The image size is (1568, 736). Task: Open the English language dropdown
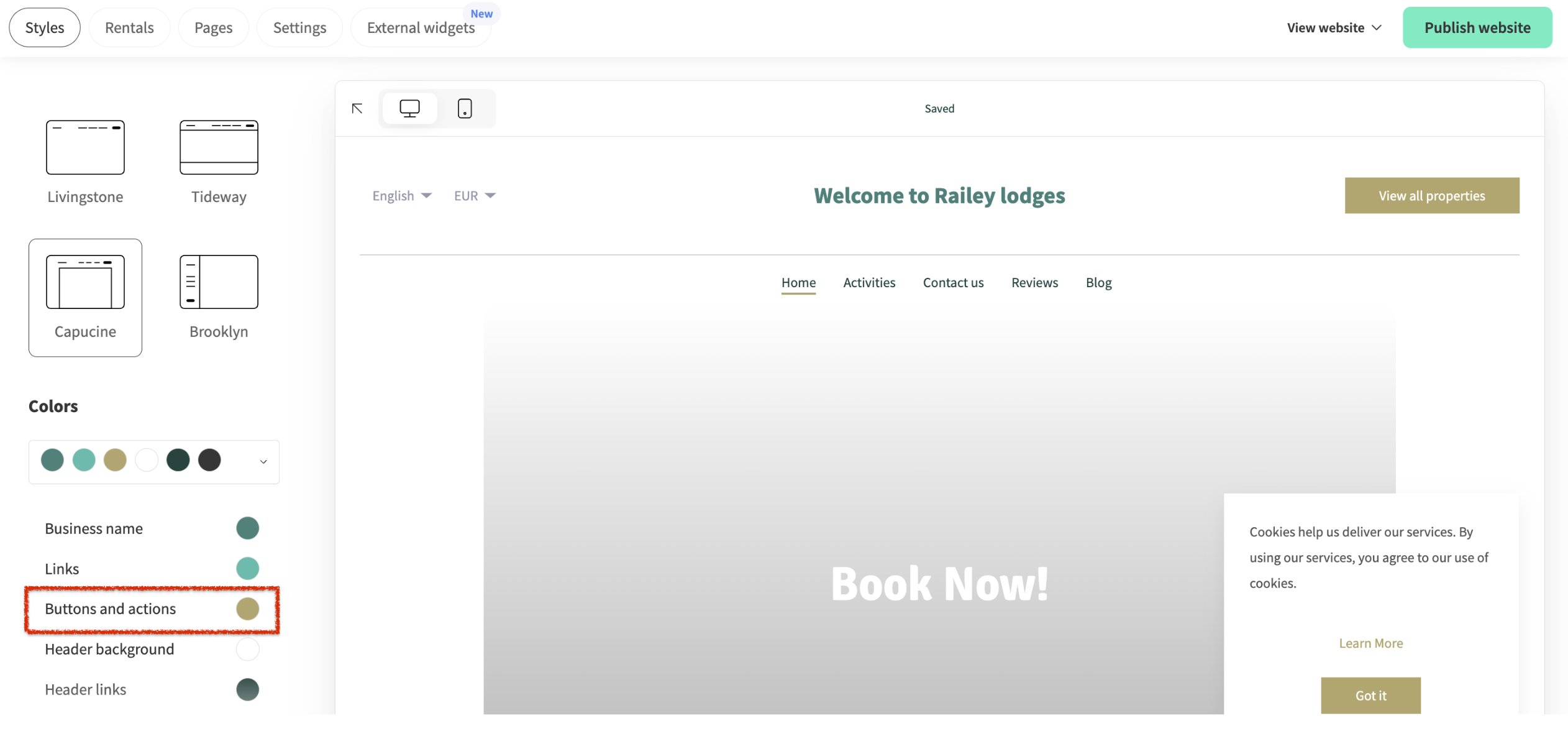pyautogui.click(x=401, y=195)
